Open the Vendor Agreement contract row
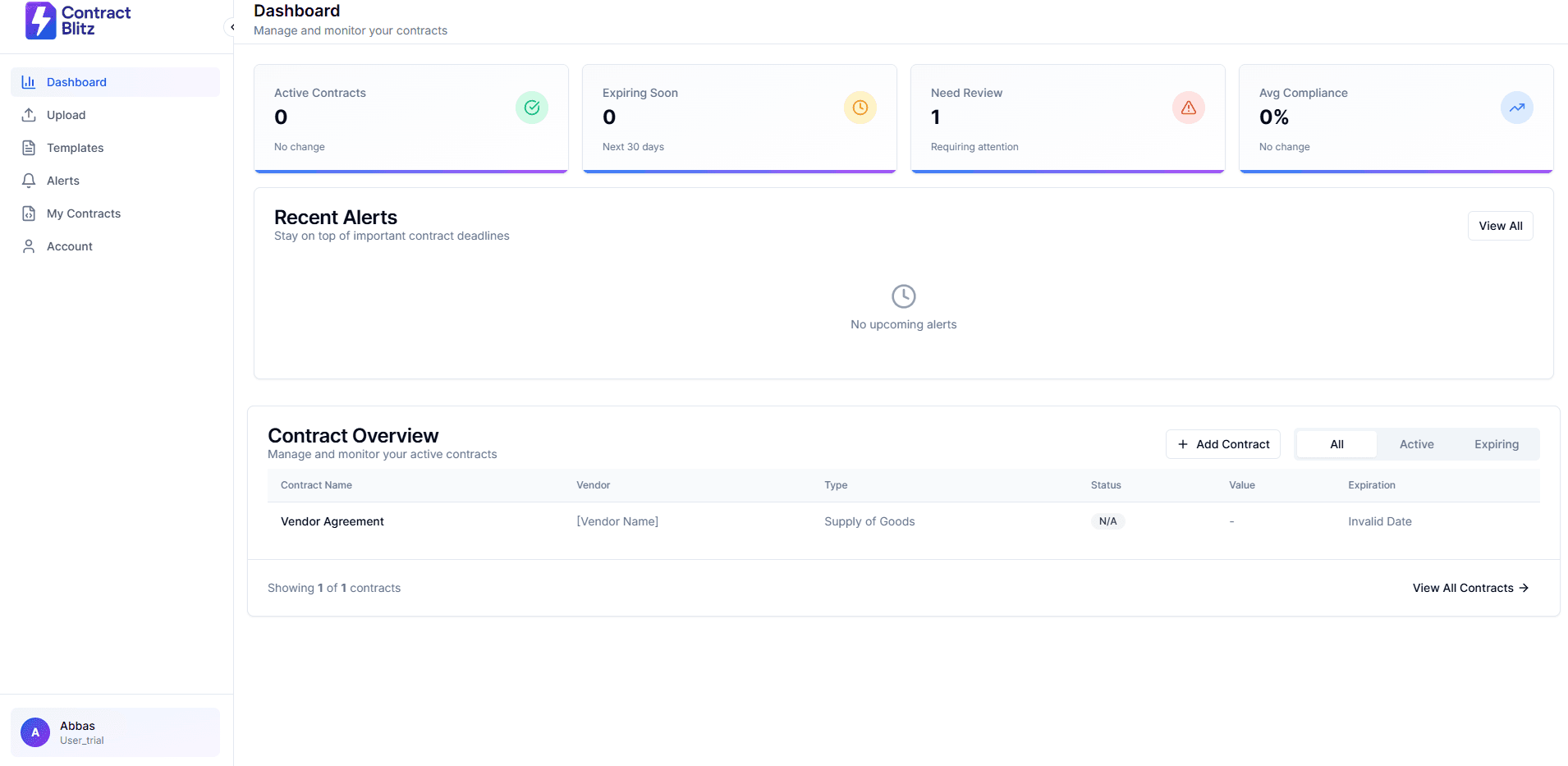The width and height of the screenshot is (1568, 766). point(332,521)
